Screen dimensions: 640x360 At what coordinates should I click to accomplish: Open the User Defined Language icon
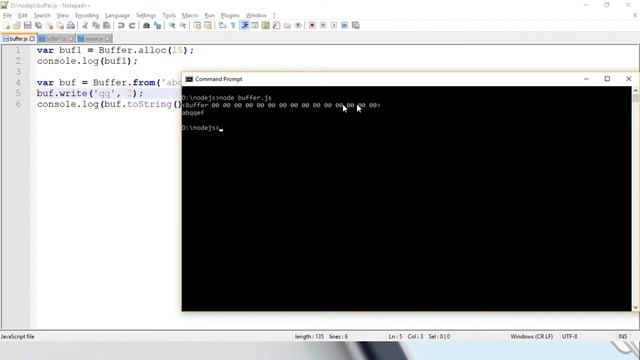coord(255,25)
